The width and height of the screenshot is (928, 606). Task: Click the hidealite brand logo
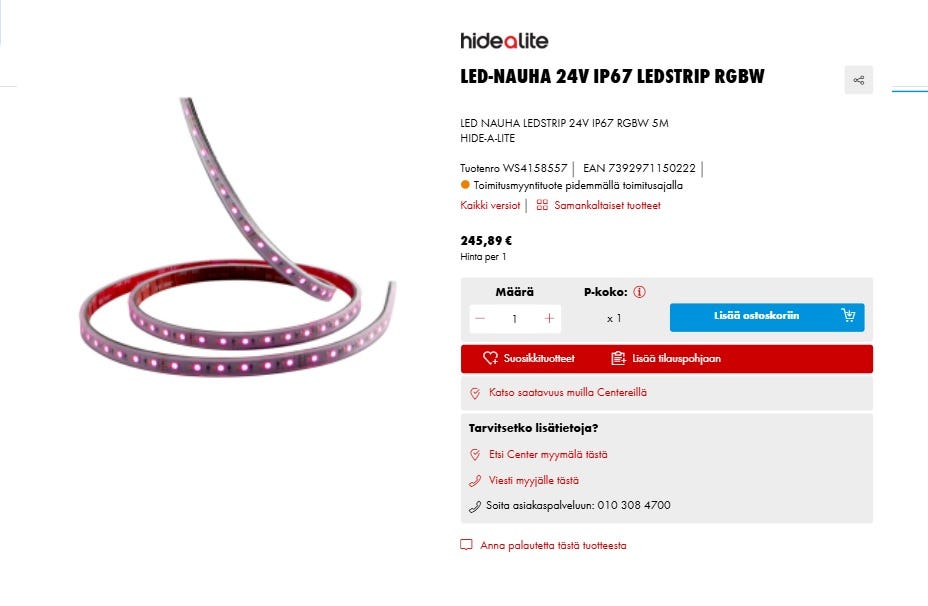pos(504,41)
